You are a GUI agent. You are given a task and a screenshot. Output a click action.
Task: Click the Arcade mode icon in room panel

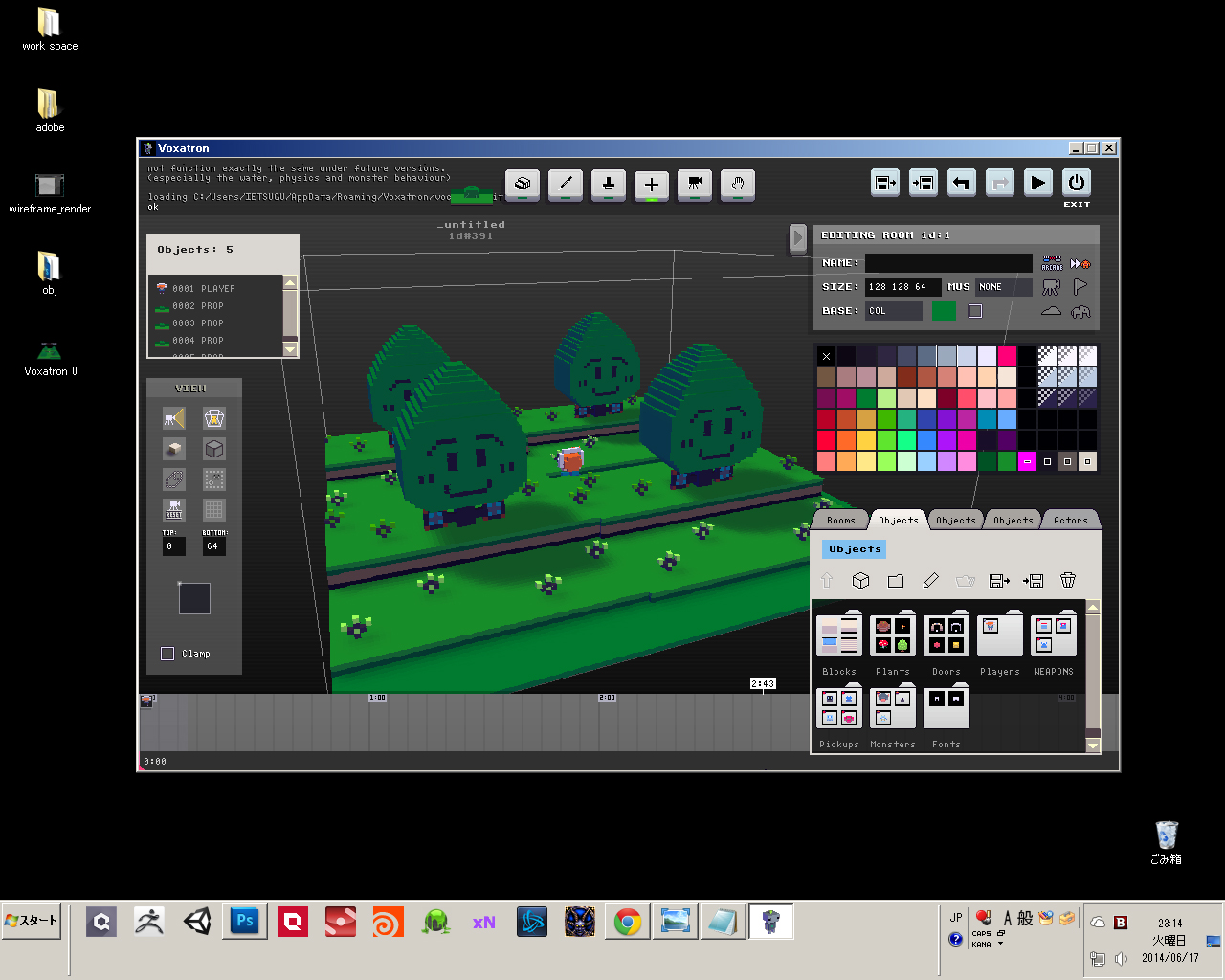coord(1052,263)
